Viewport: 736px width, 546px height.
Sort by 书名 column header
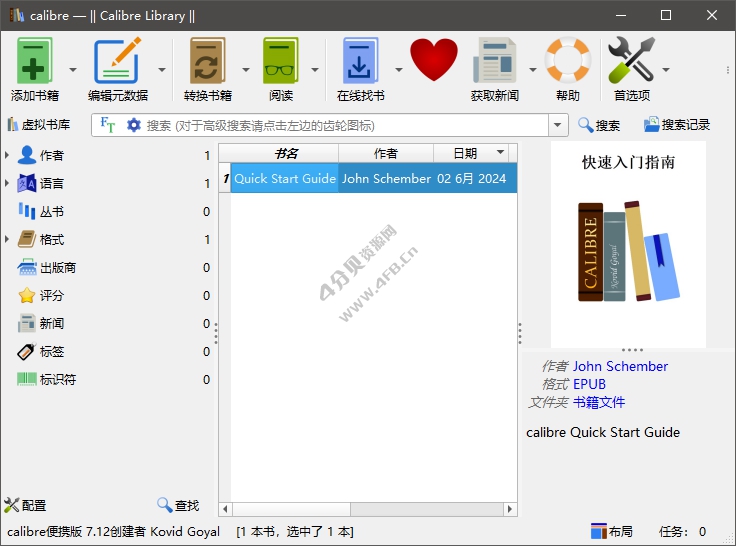pos(285,154)
